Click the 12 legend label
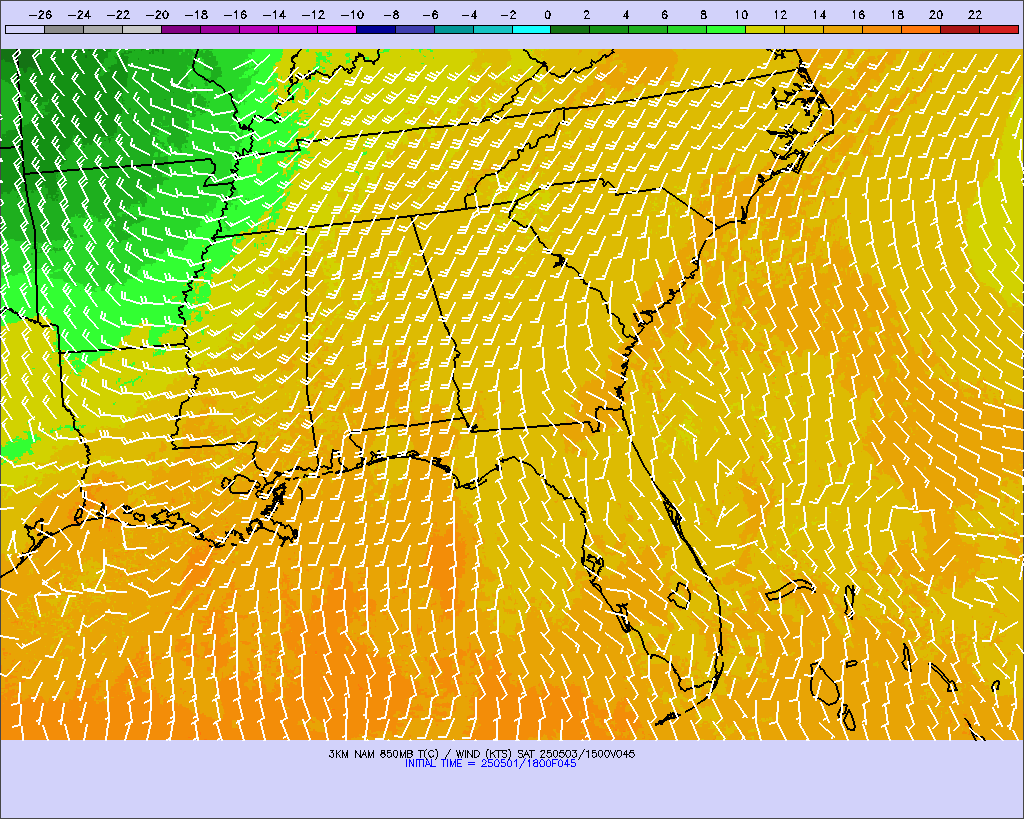 pos(780,15)
